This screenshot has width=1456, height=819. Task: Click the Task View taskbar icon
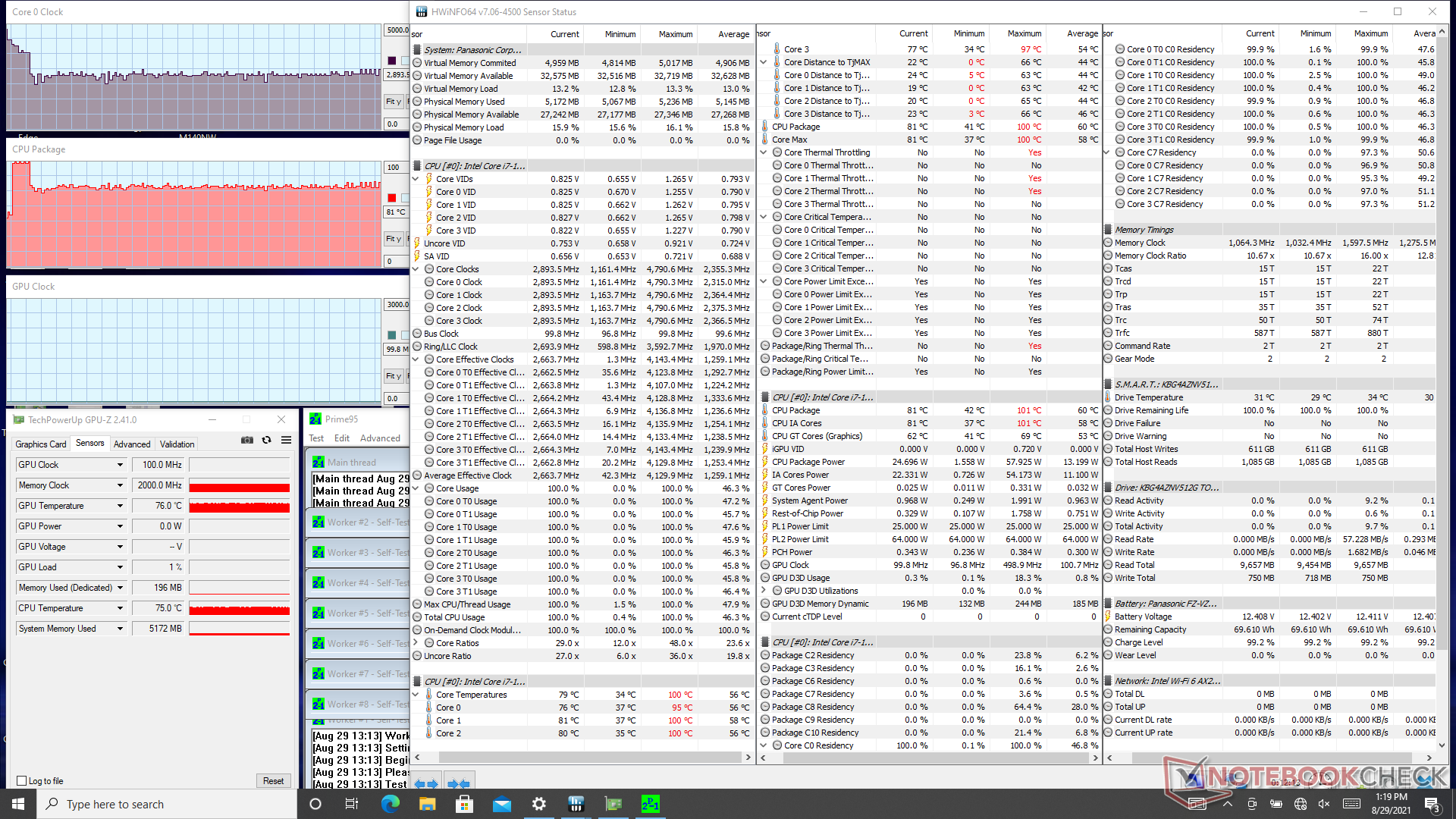tap(351, 804)
